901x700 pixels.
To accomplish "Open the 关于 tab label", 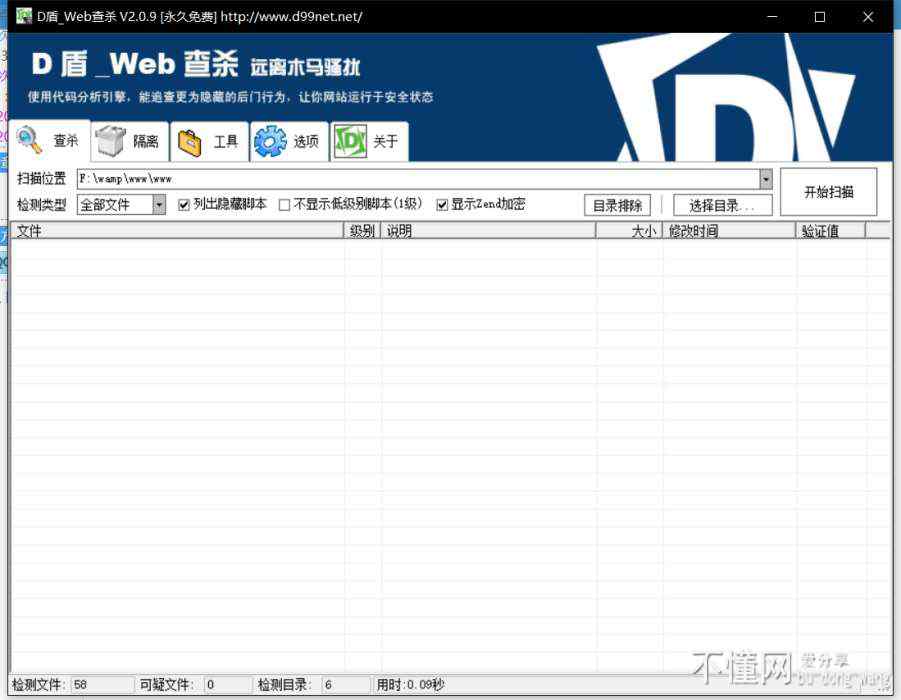I will [386, 141].
